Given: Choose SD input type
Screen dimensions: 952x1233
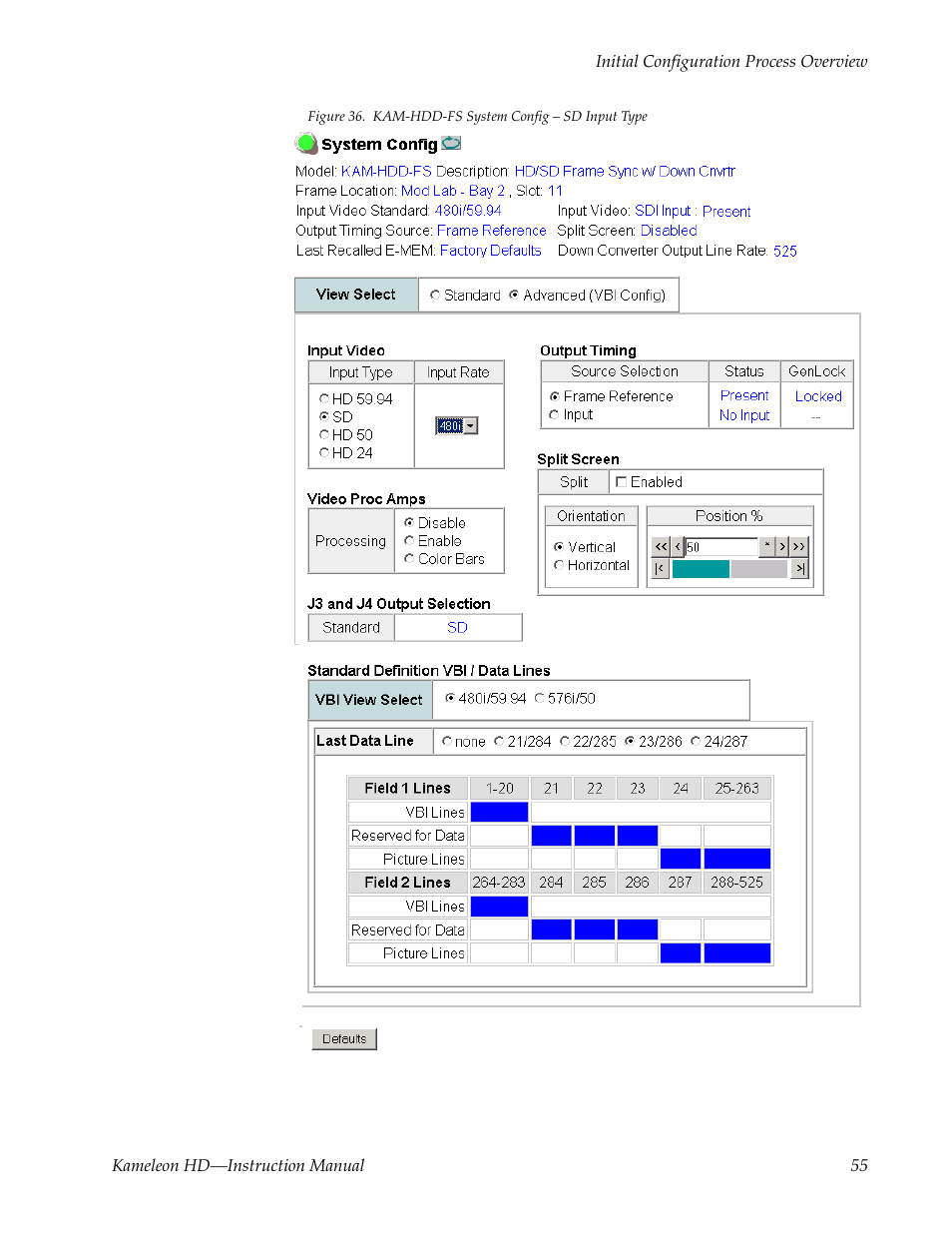Looking at the screenshot, I should (x=324, y=416).
